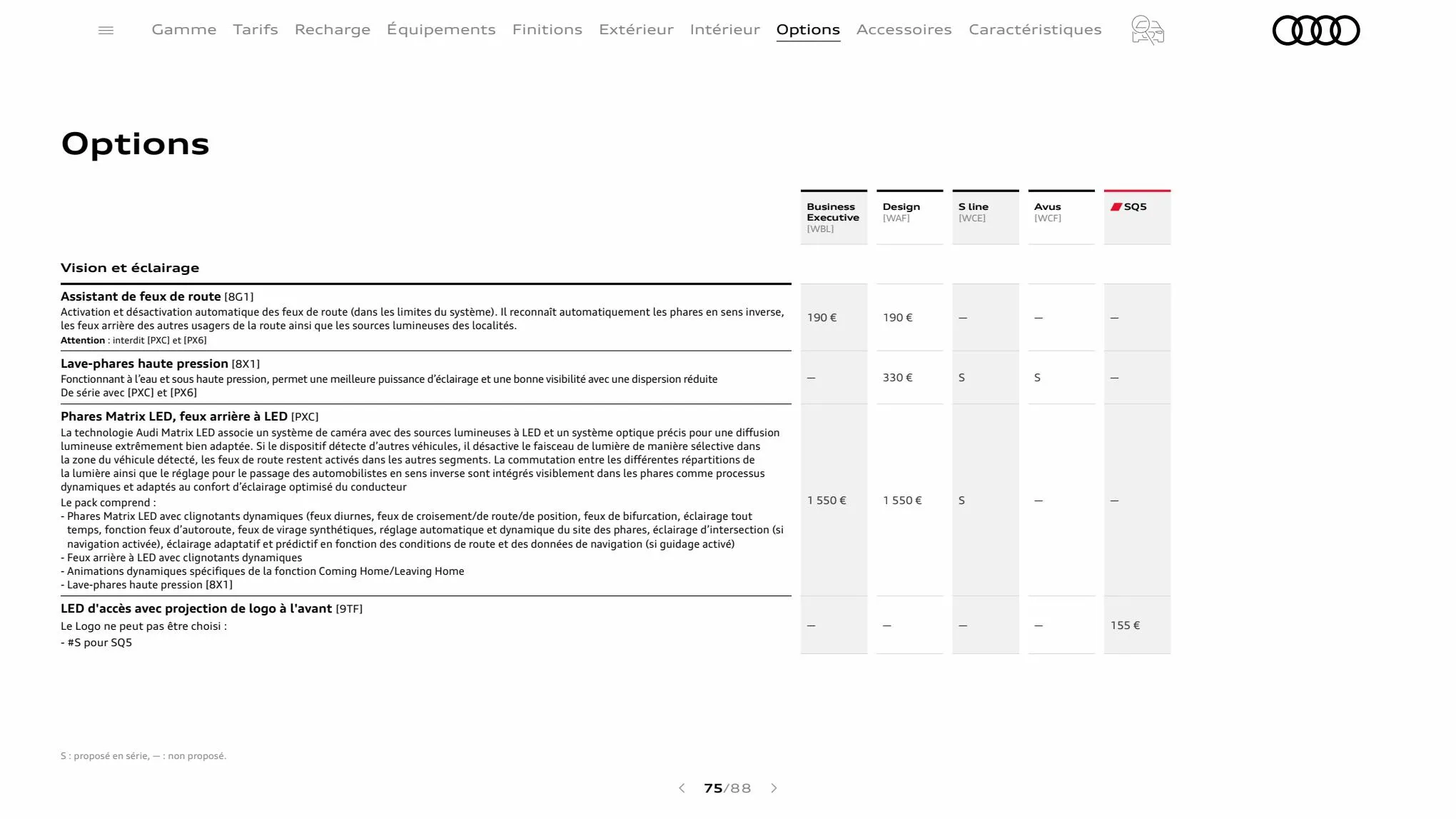Click S for Lave-phares in Avus column

pyautogui.click(x=1037, y=378)
